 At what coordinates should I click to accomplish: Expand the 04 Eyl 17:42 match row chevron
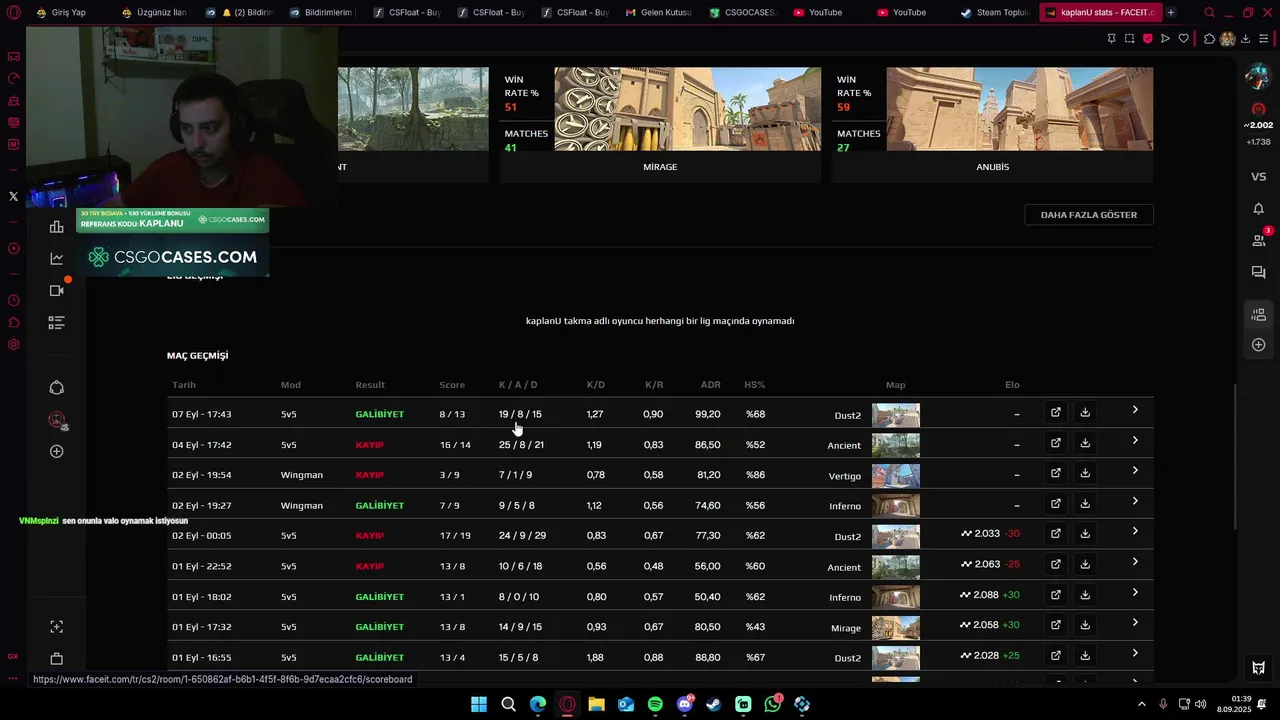[1135, 440]
